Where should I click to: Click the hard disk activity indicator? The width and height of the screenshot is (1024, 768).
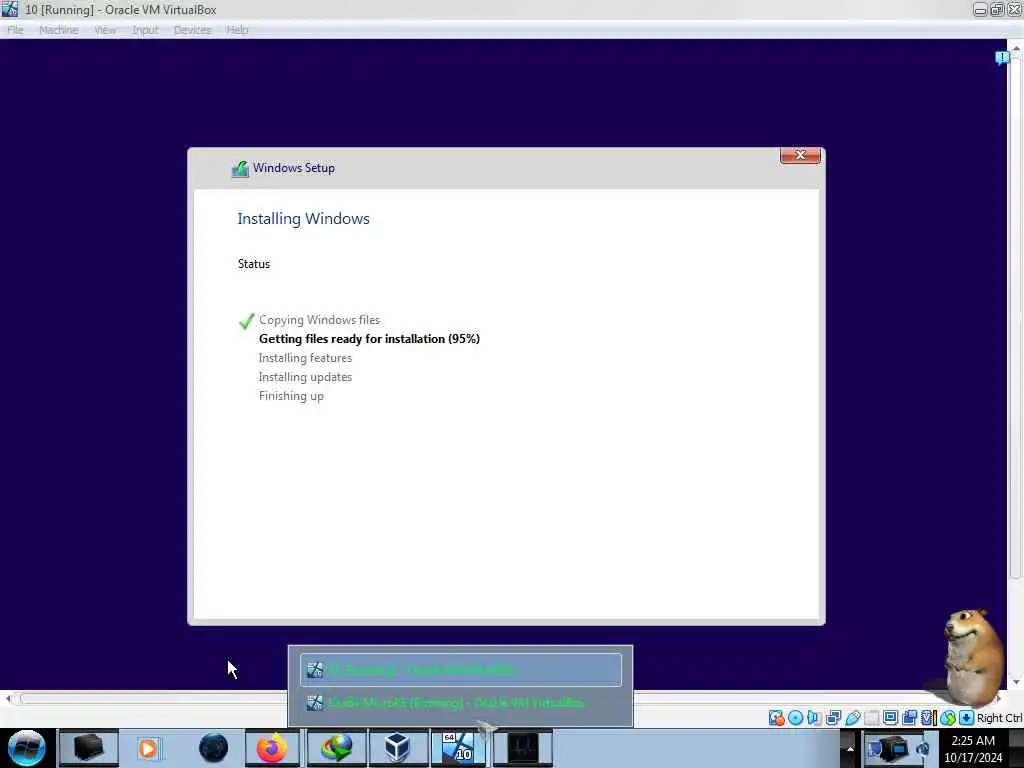coord(776,718)
